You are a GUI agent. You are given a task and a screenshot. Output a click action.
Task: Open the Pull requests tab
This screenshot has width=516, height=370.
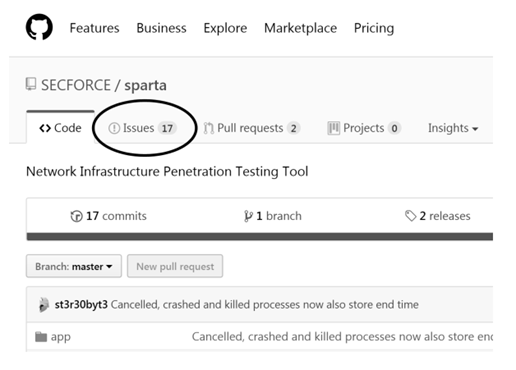point(252,128)
